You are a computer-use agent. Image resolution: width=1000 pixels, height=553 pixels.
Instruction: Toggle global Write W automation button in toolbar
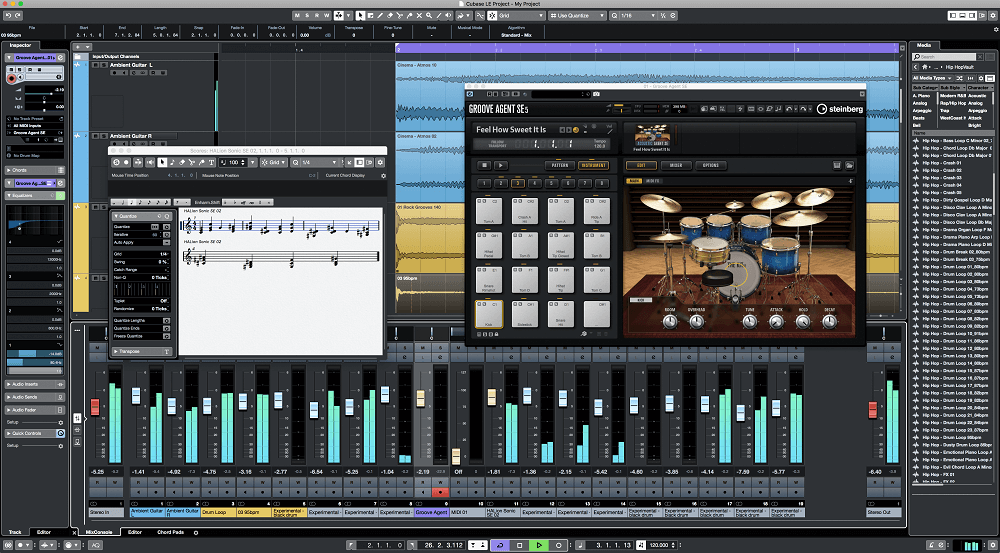pyautogui.click(x=327, y=15)
